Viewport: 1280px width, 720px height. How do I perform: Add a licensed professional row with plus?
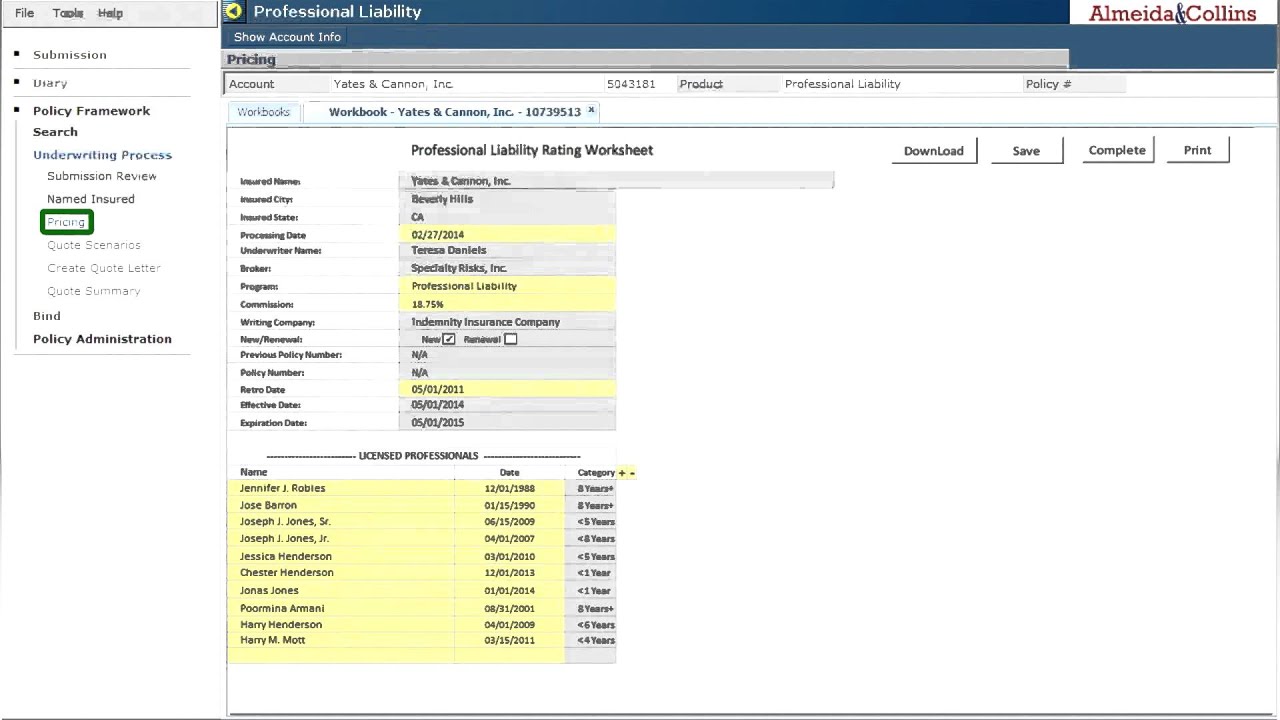[x=622, y=473]
